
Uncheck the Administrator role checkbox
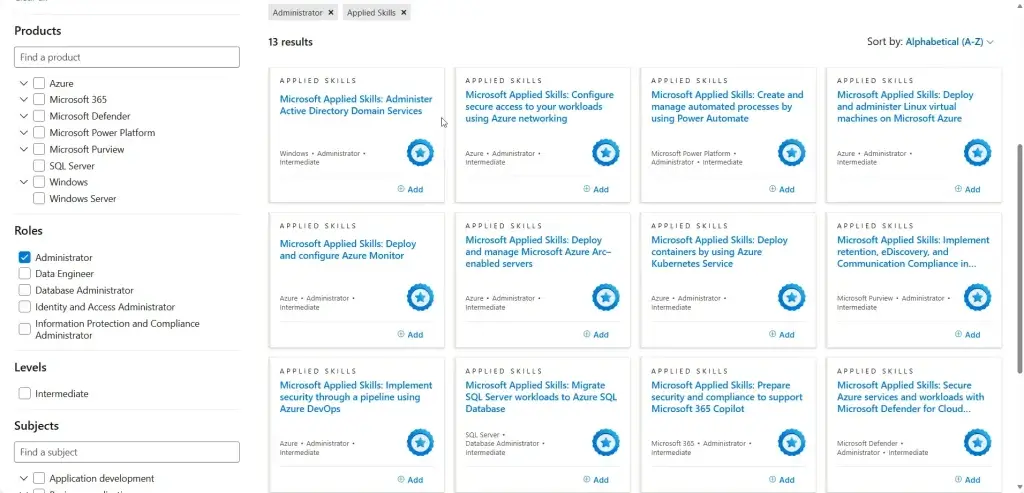(25, 257)
